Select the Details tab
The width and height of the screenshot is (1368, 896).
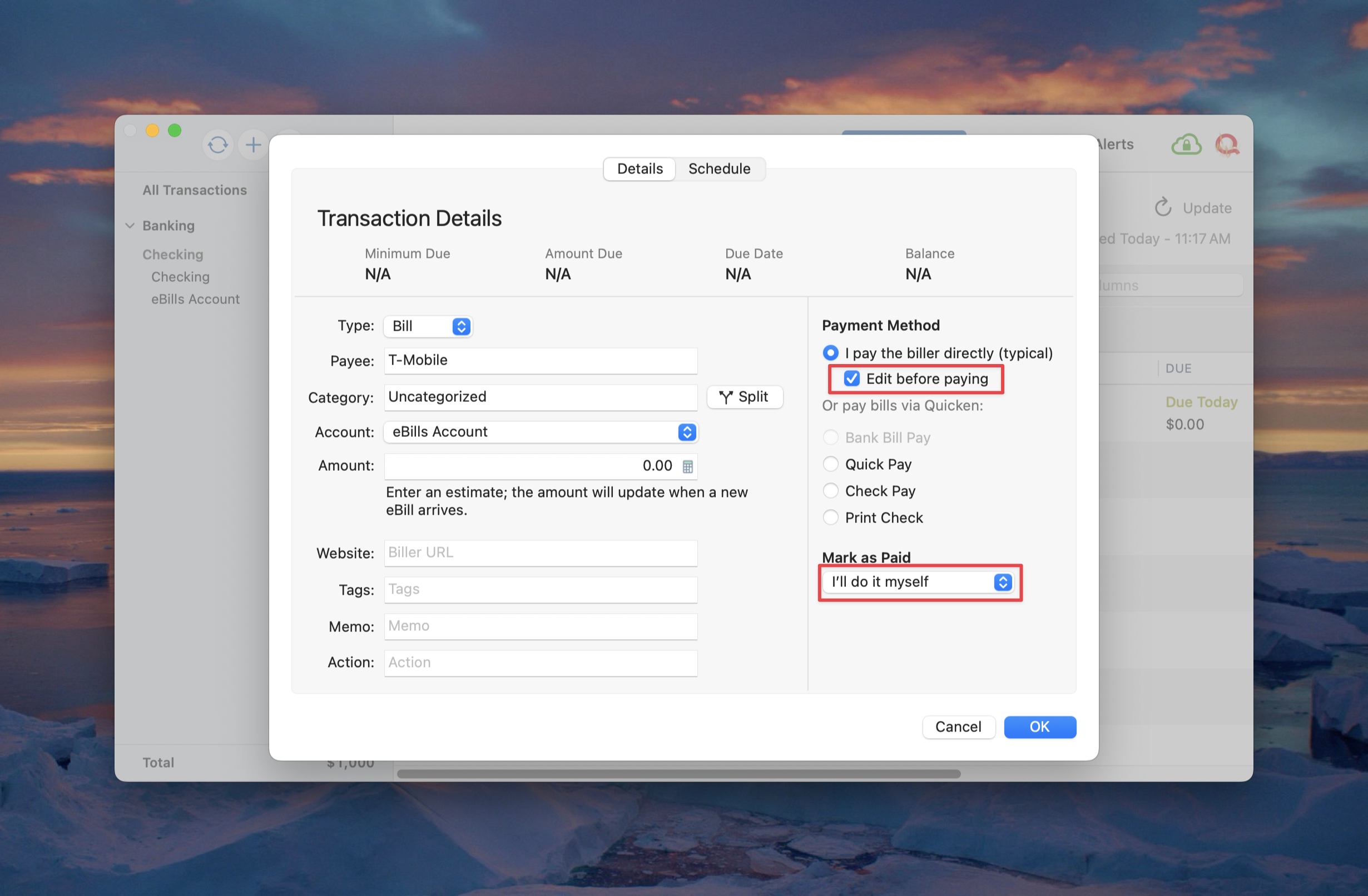coord(640,169)
